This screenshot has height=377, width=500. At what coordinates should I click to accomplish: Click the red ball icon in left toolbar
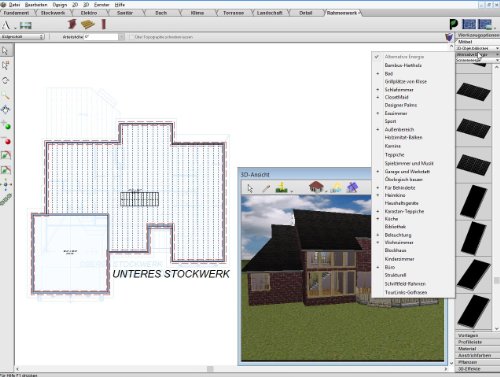(x=7, y=141)
